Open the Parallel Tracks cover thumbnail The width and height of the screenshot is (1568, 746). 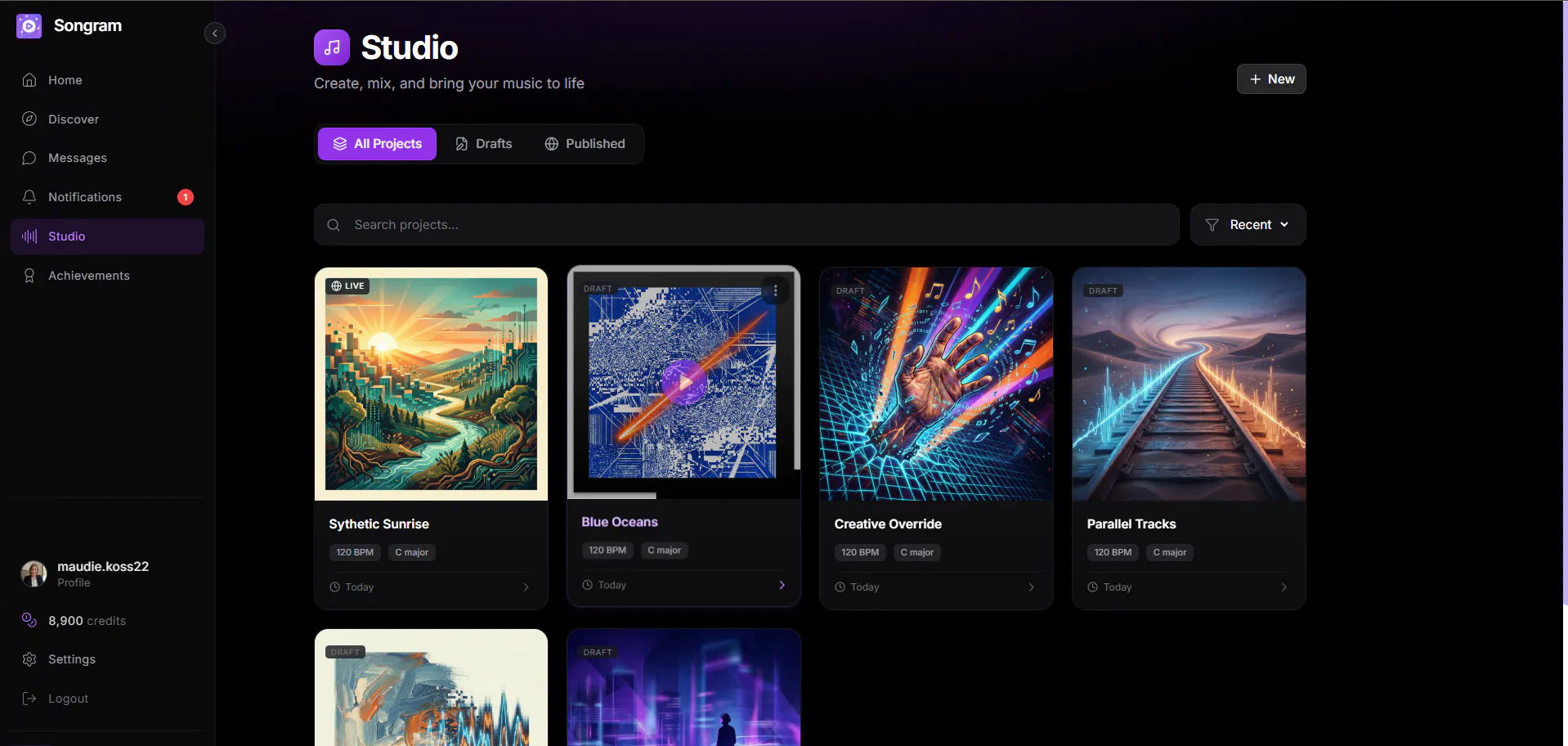point(1189,384)
